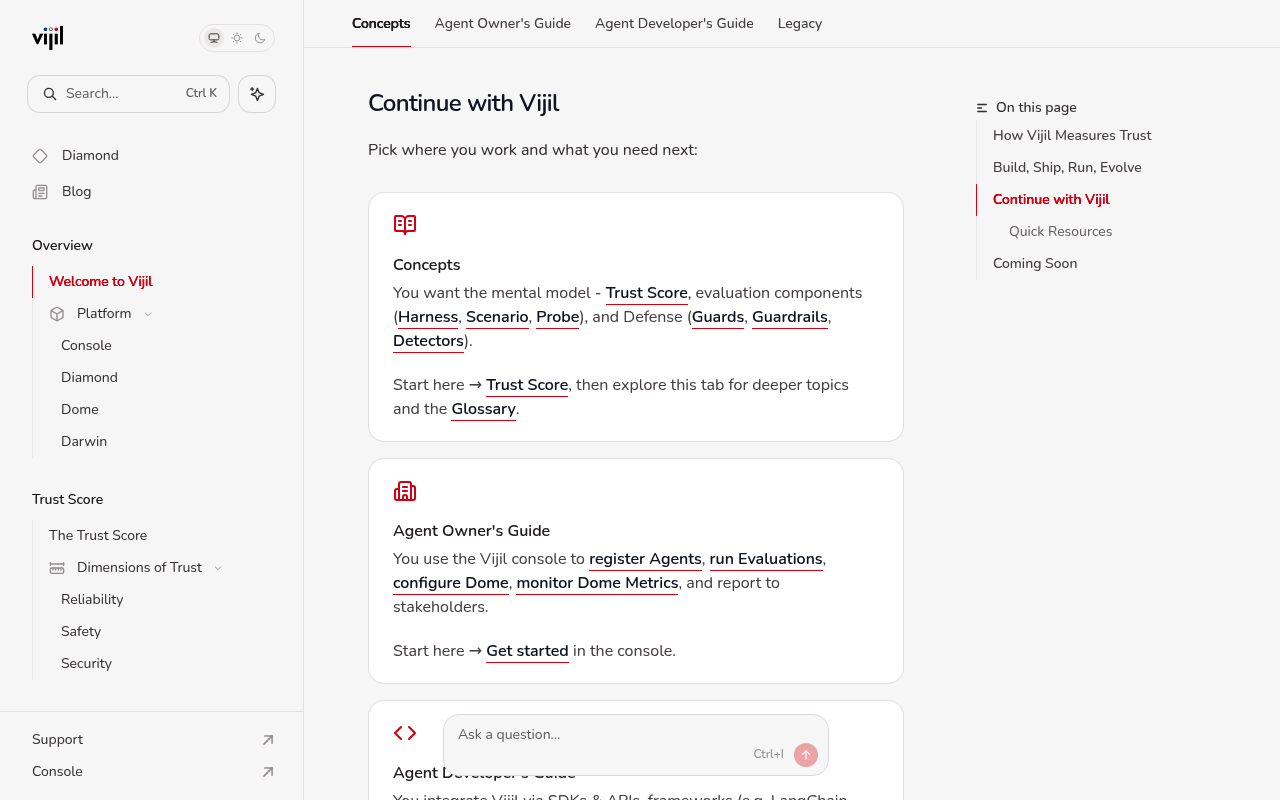Follow the Detectors link
Viewport: 1280px width, 800px height.
(428, 341)
